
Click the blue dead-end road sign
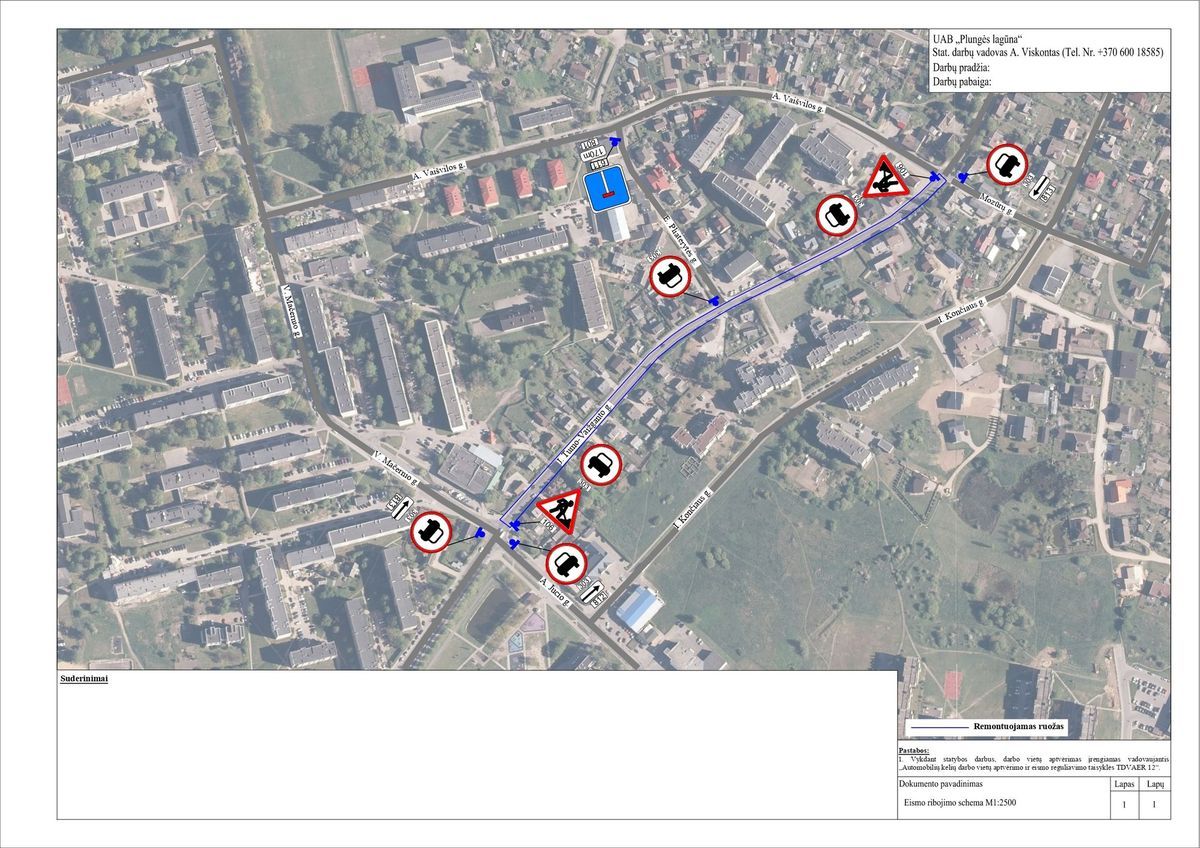(x=607, y=188)
